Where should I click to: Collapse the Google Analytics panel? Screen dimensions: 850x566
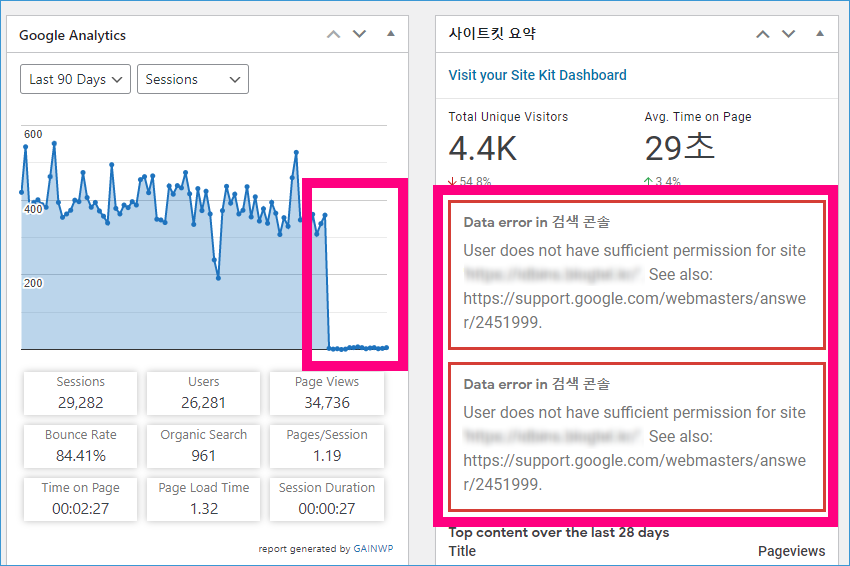point(390,34)
